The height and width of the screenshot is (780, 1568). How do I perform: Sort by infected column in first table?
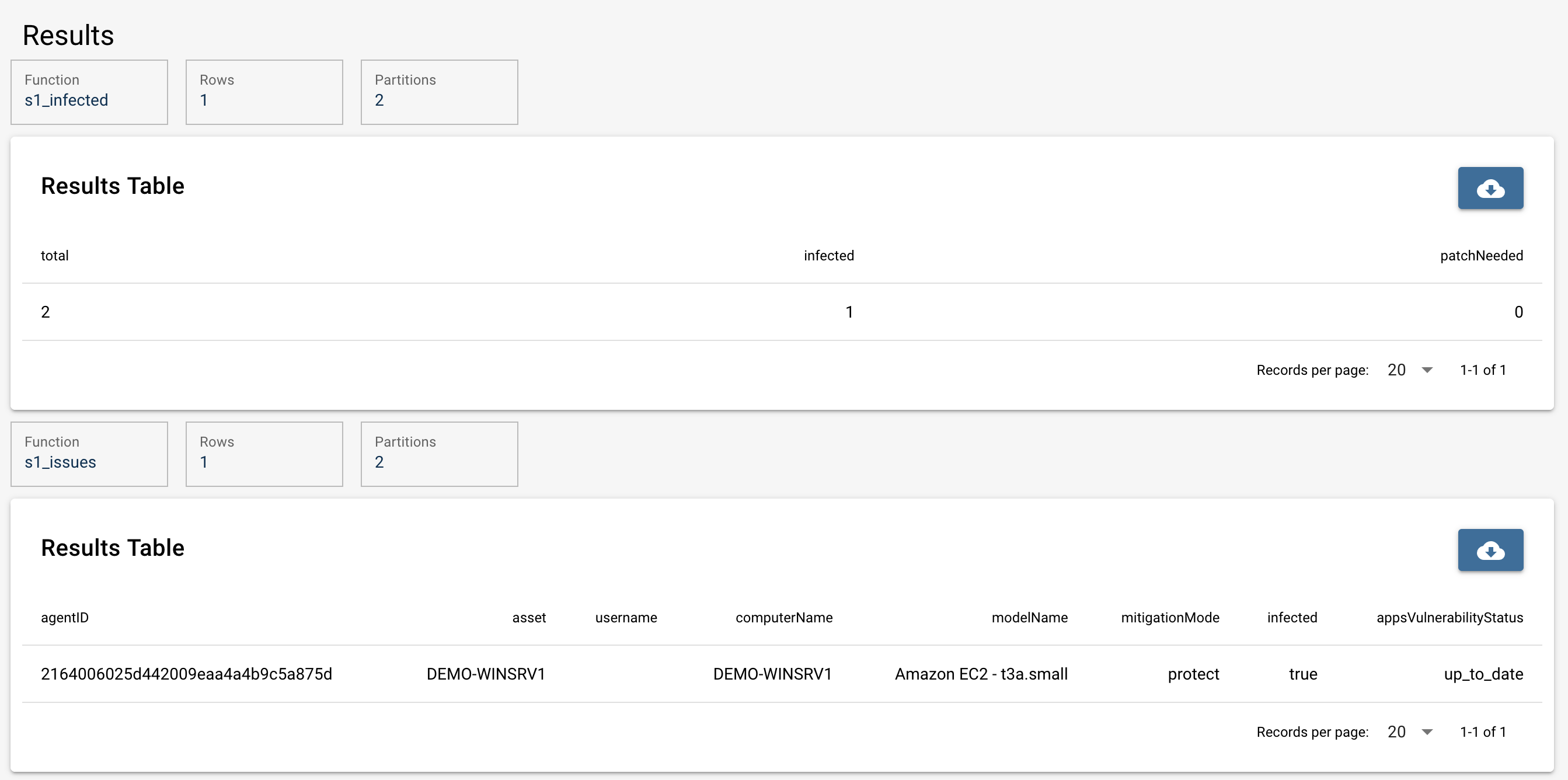tap(828, 256)
